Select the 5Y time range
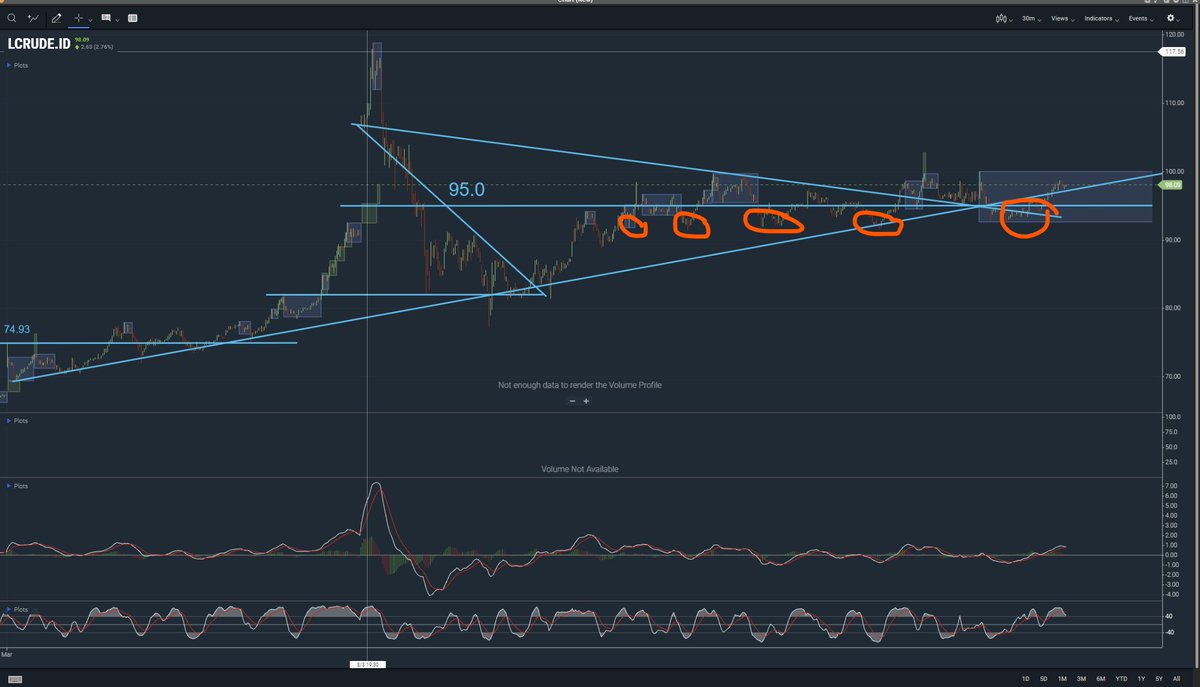 click(x=1159, y=679)
